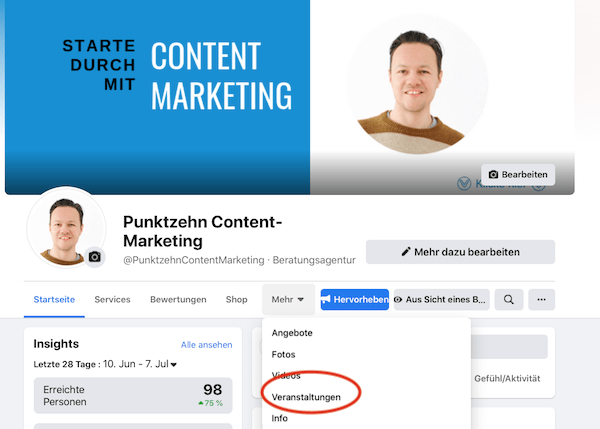Open the Erreichte Personen insights card
Image resolution: width=600 pixels, height=429 pixels.
[133, 395]
